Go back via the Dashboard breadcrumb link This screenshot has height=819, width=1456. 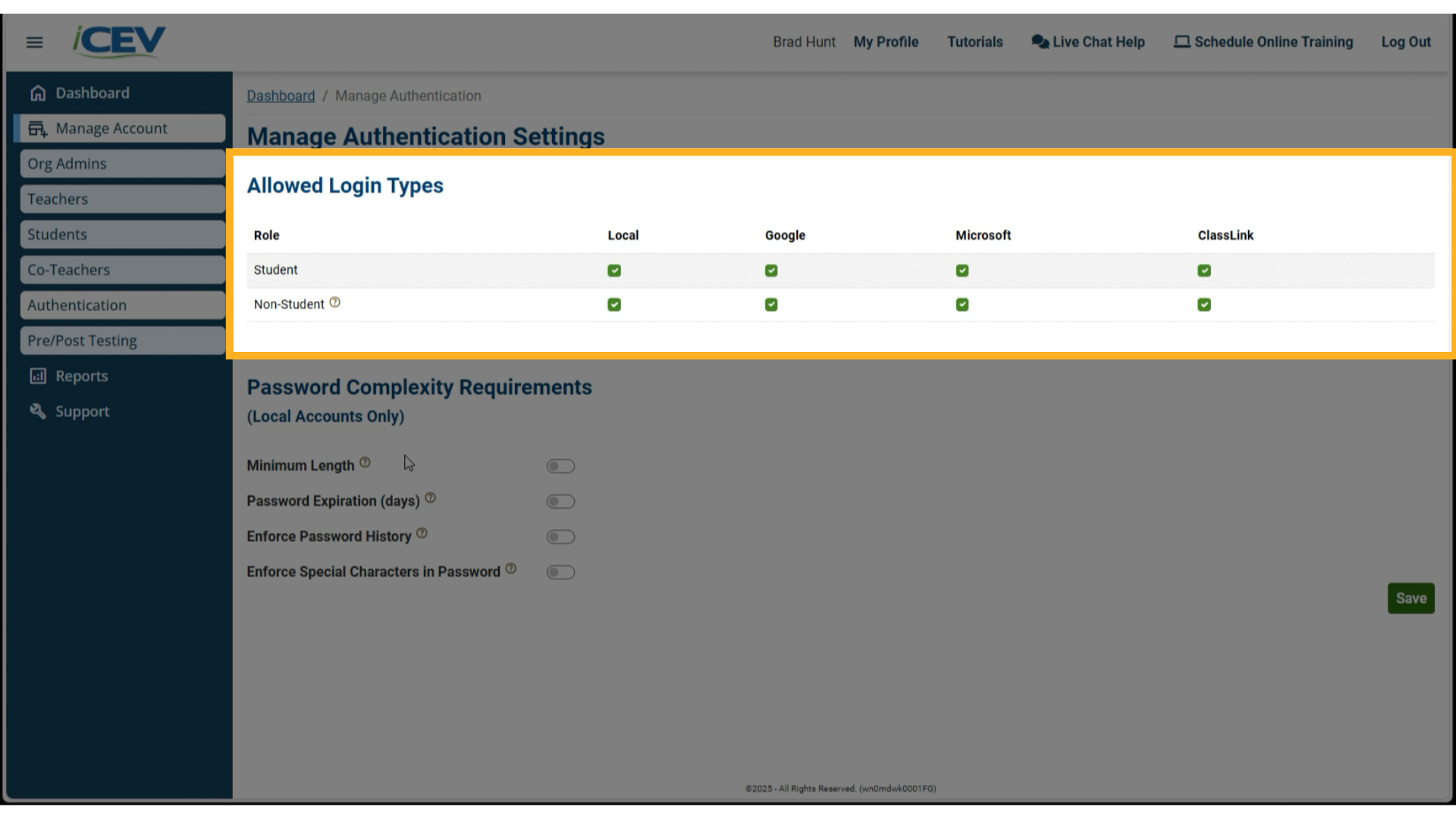[281, 96]
